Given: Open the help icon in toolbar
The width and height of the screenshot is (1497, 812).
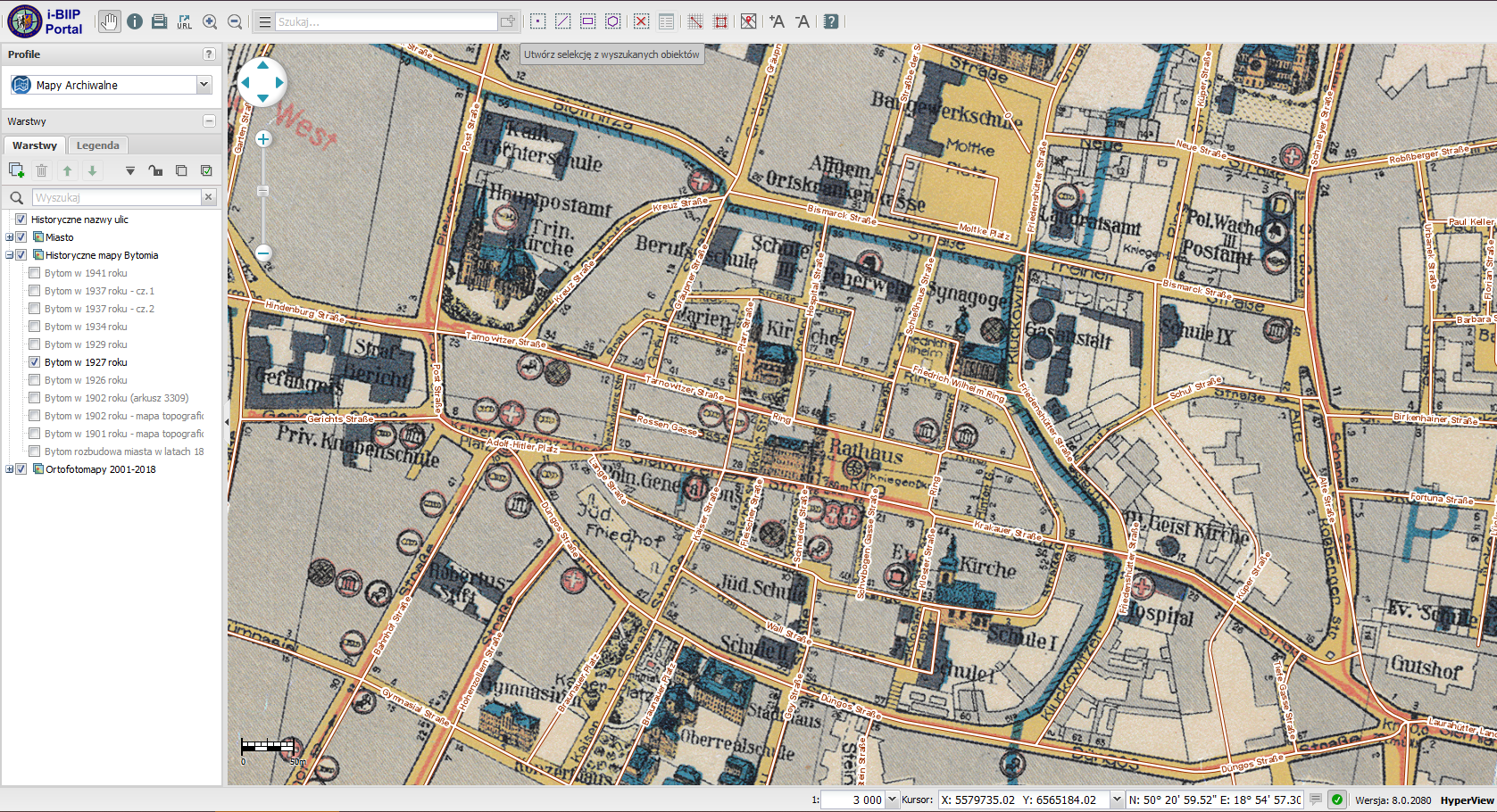Looking at the screenshot, I should [831, 21].
